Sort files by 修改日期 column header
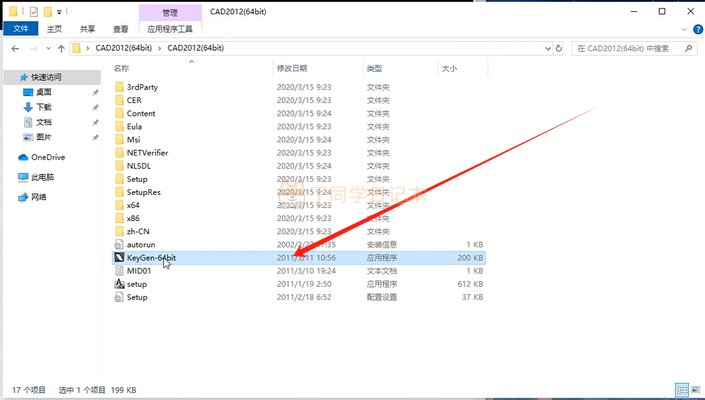This screenshot has height=400, width=705. click(292, 68)
